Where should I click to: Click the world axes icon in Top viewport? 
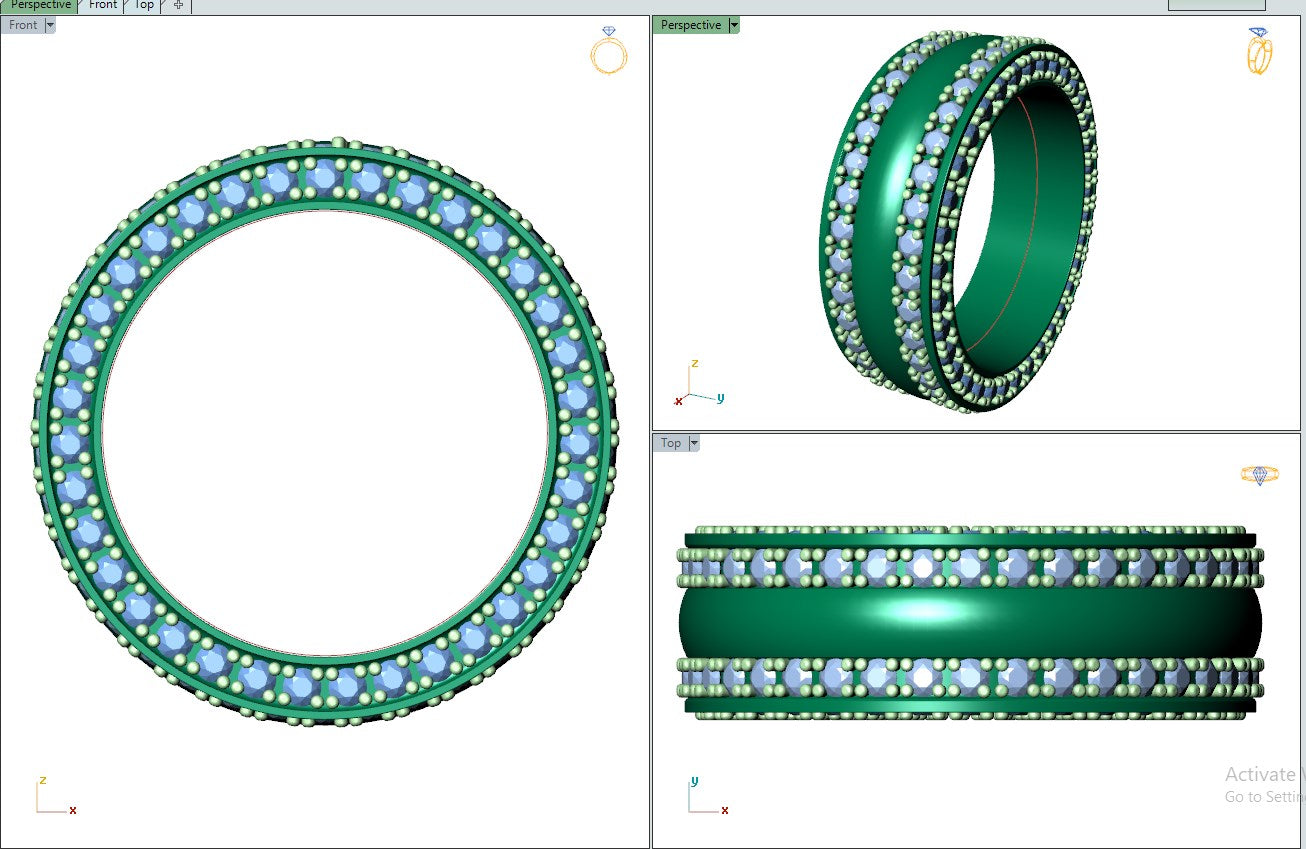706,798
